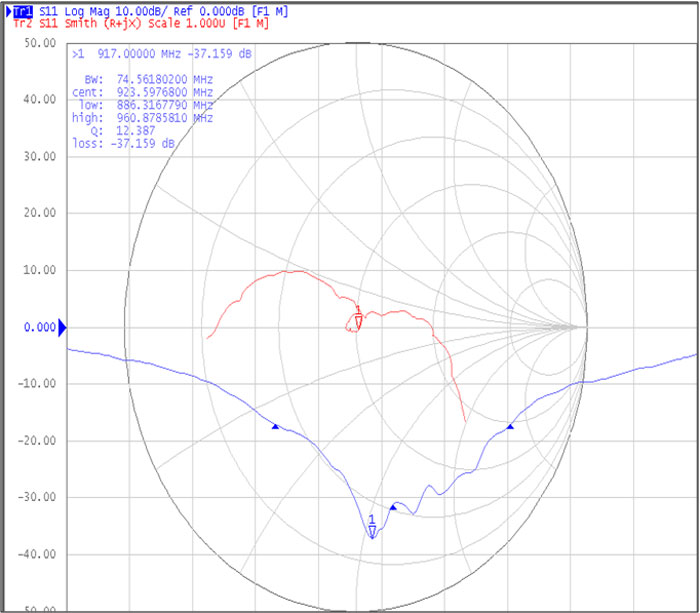Select the Tr2 S11 Smith trace label
Screen dimensions: 700x613
[141, 23]
